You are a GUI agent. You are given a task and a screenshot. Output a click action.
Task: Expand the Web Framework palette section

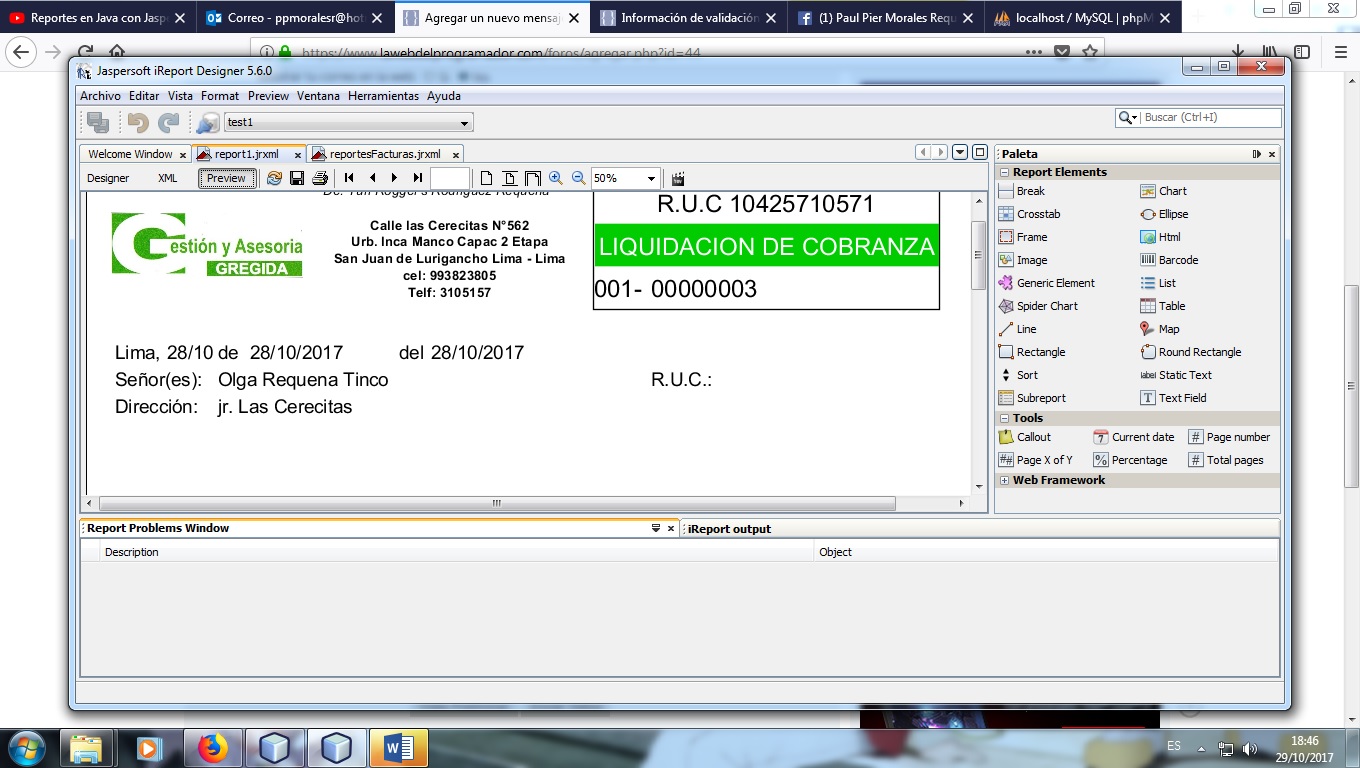(x=1004, y=480)
